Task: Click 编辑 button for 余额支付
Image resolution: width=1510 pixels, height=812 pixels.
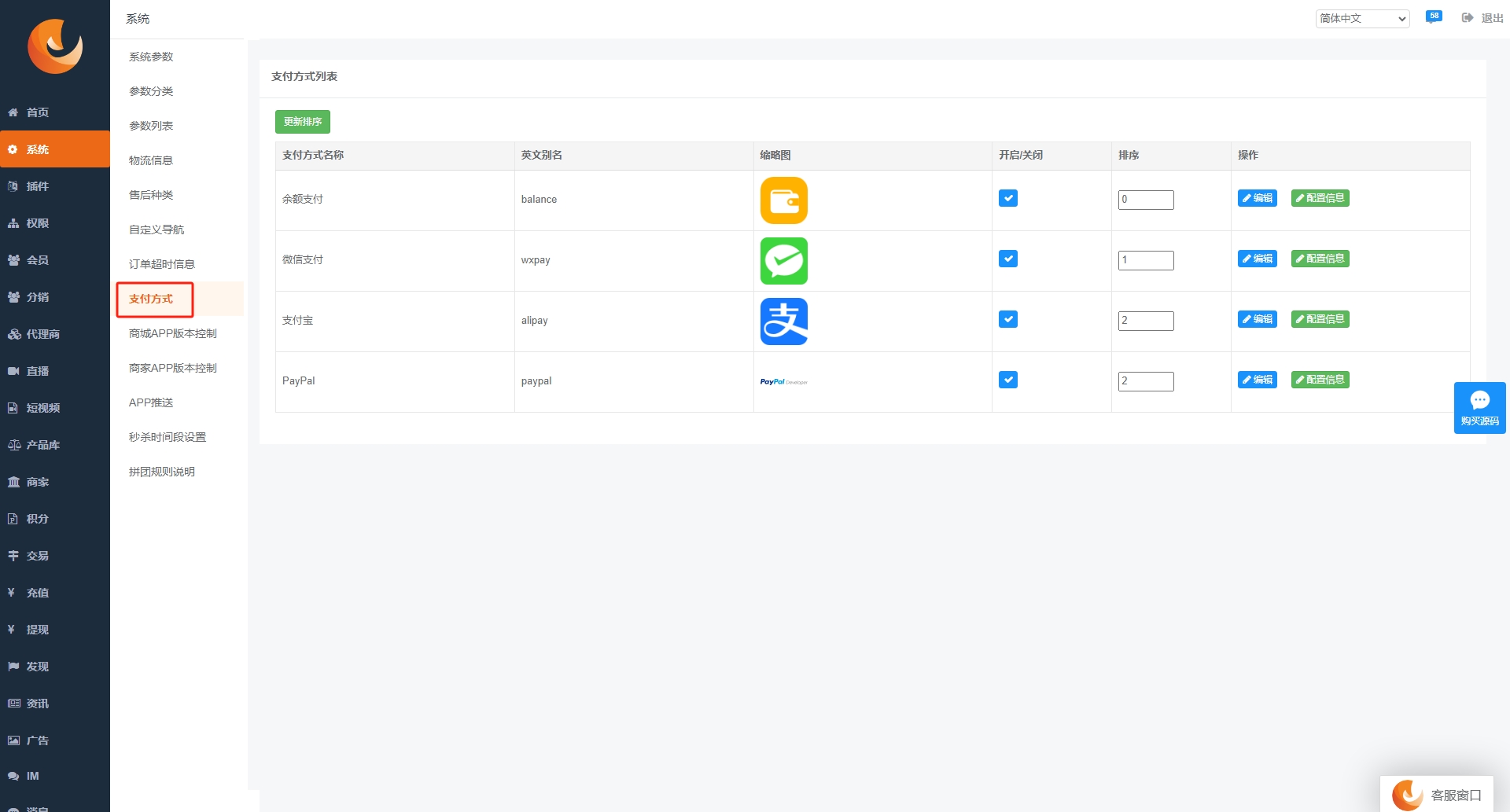Action: [x=1258, y=198]
